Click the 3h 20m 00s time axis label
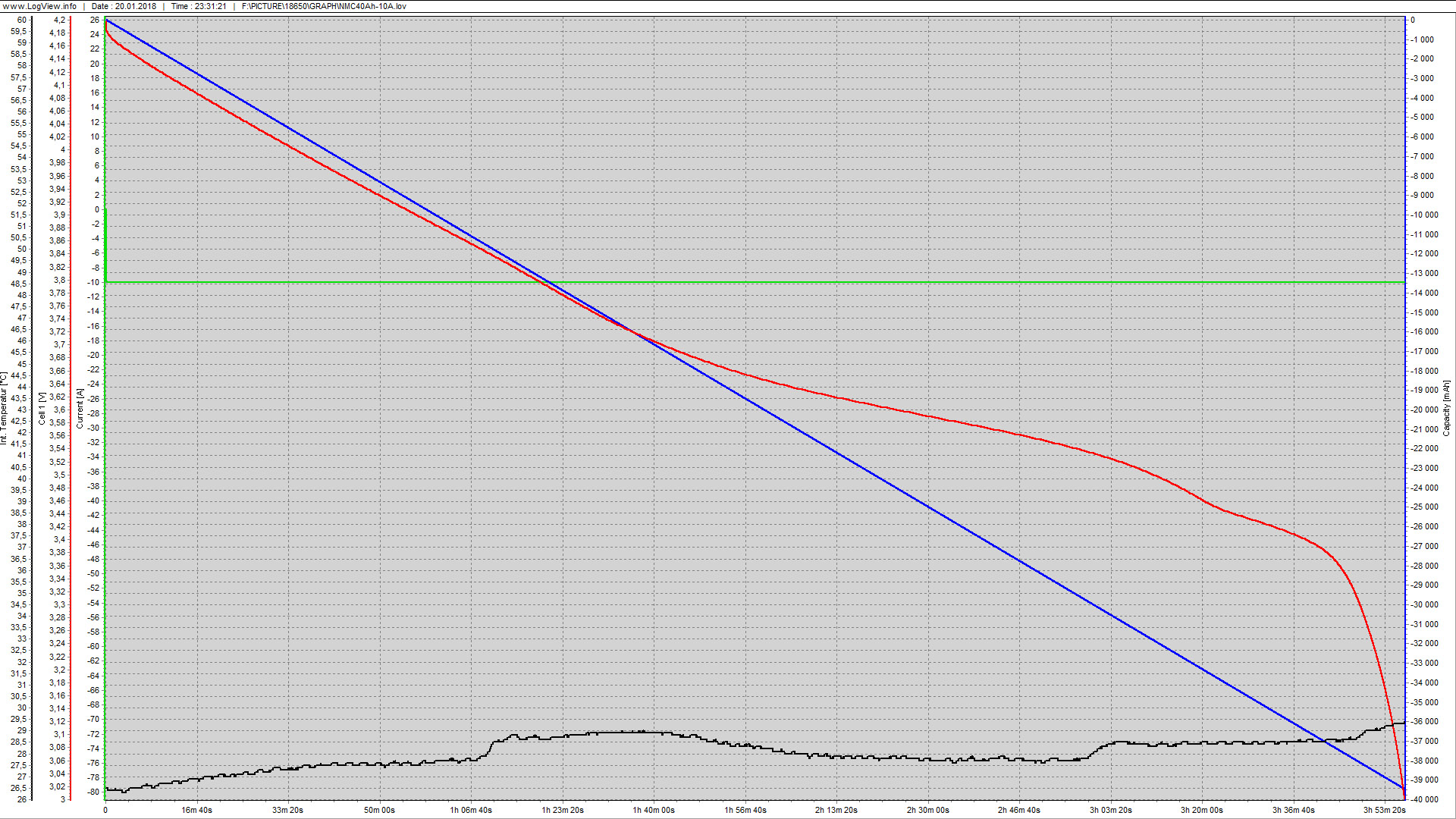Viewport: 1456px width, 819px height. pos(1202,810)
